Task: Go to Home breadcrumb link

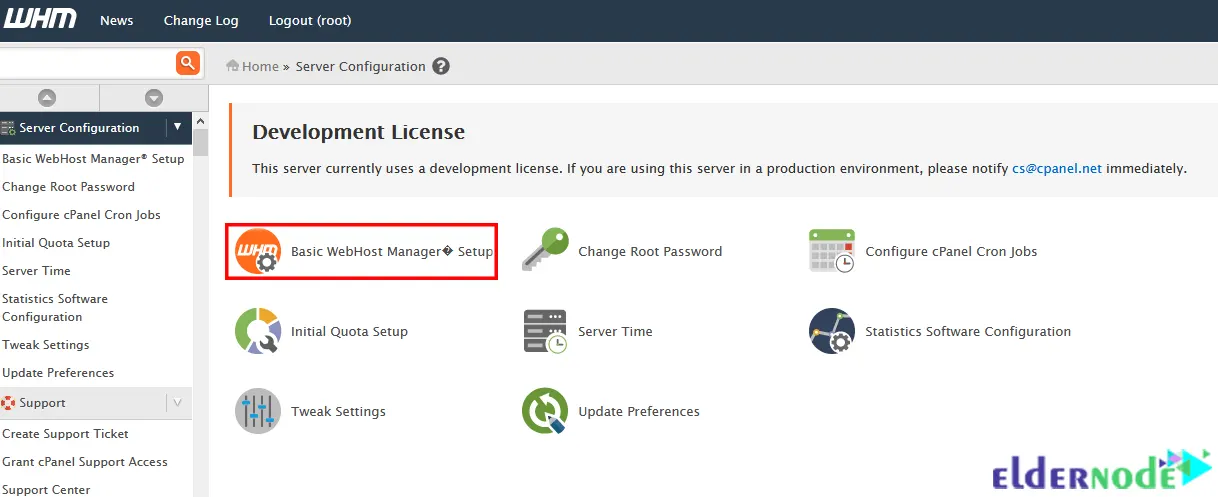Action: [260, 66]
